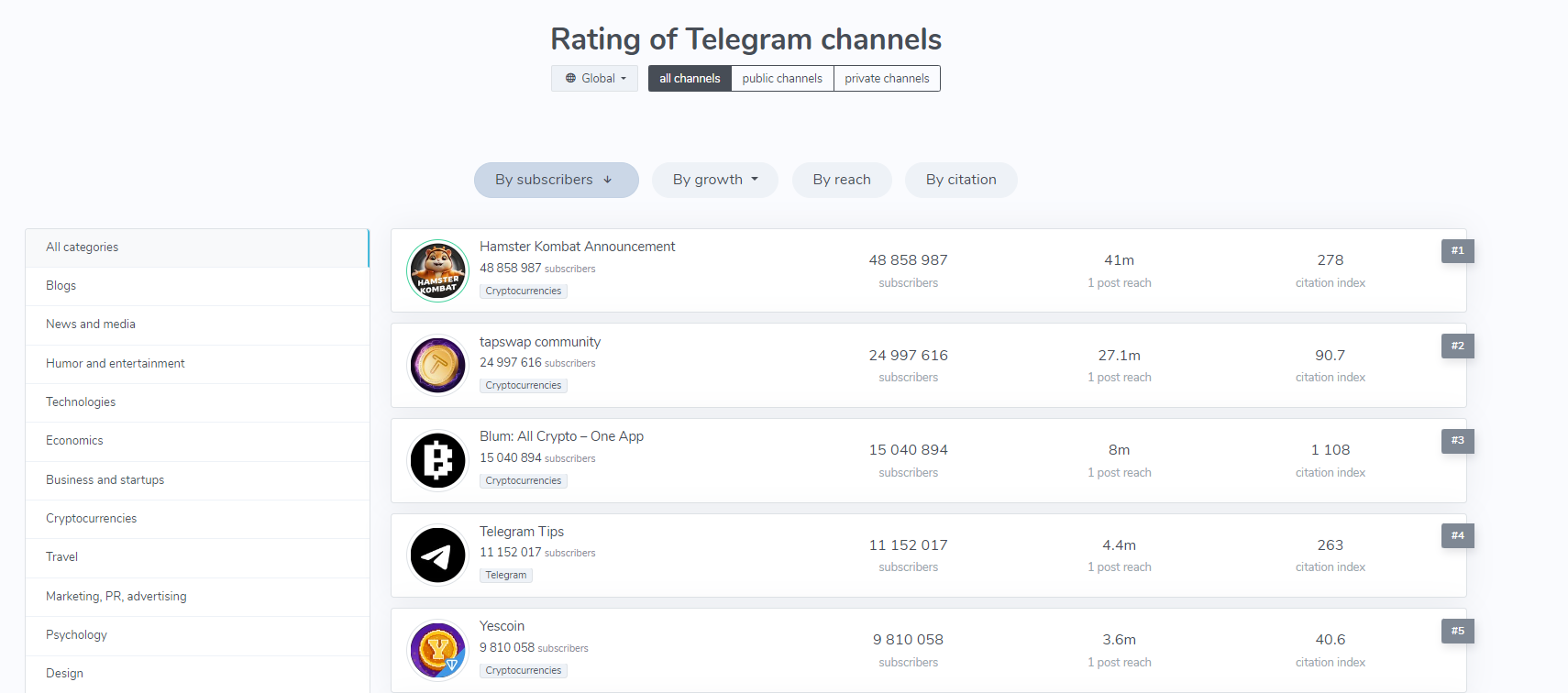The image size is (1568, 693).
Task: Open the News and media category
Action: (197, 324)
